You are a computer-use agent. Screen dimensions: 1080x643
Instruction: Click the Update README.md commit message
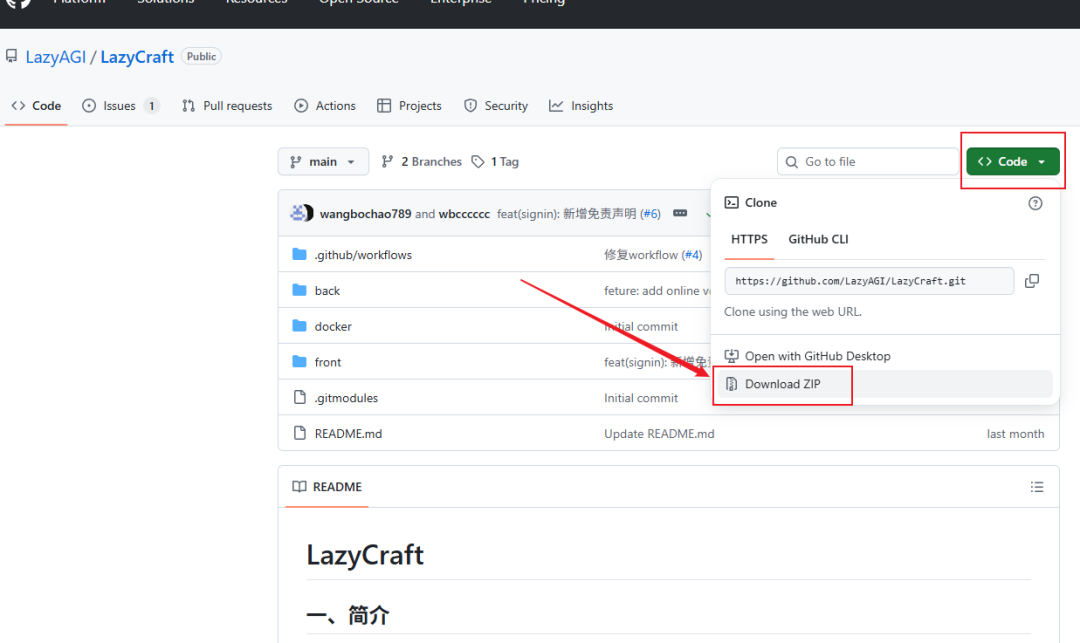pyautogui.click(x=659, y=434)
